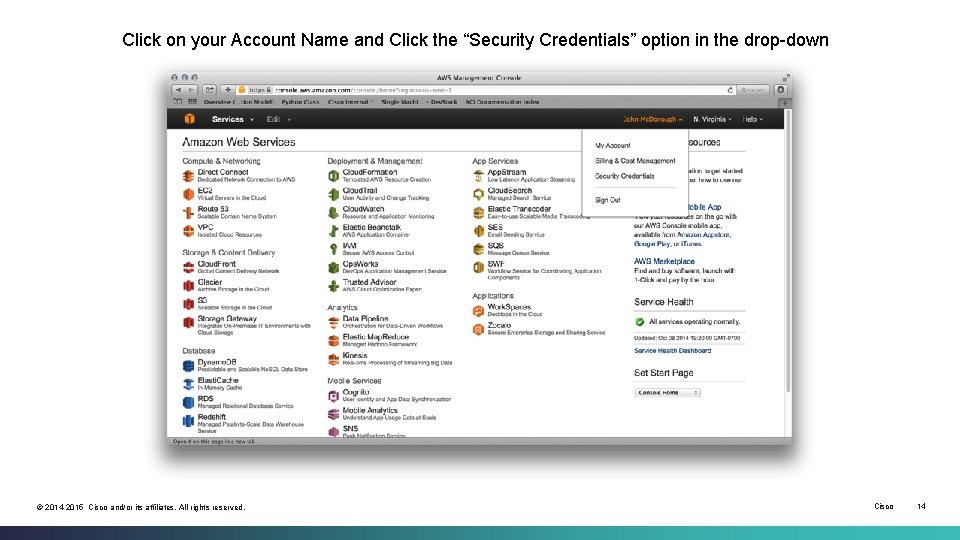The width and height of the screenshot is (960, 540).
Task: Open Cognito service icon
Action: [x=334, y=396]
